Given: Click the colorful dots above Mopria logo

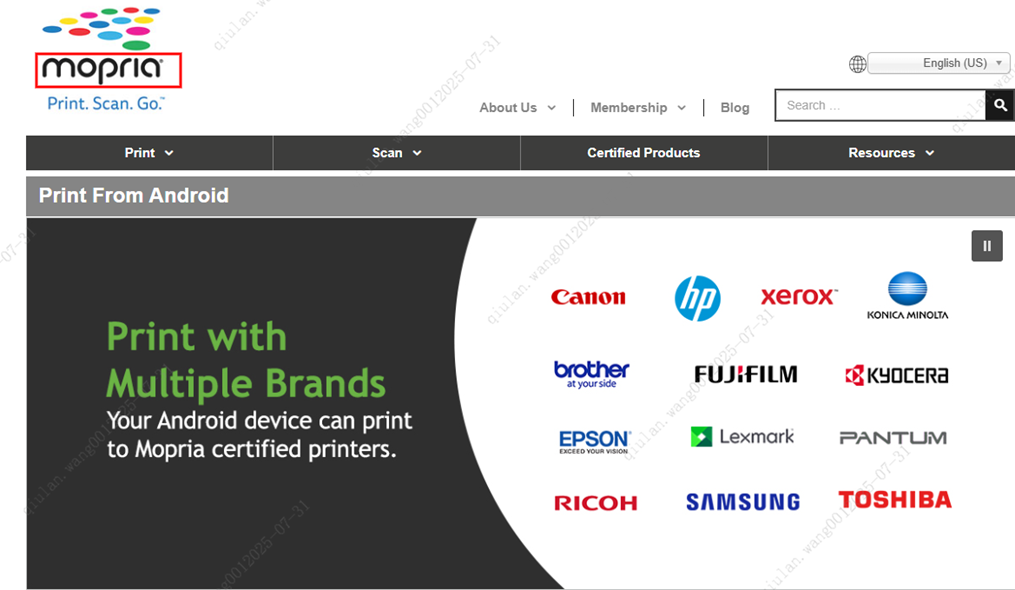Looking at the screenshot, I should (x=101, y=28).
